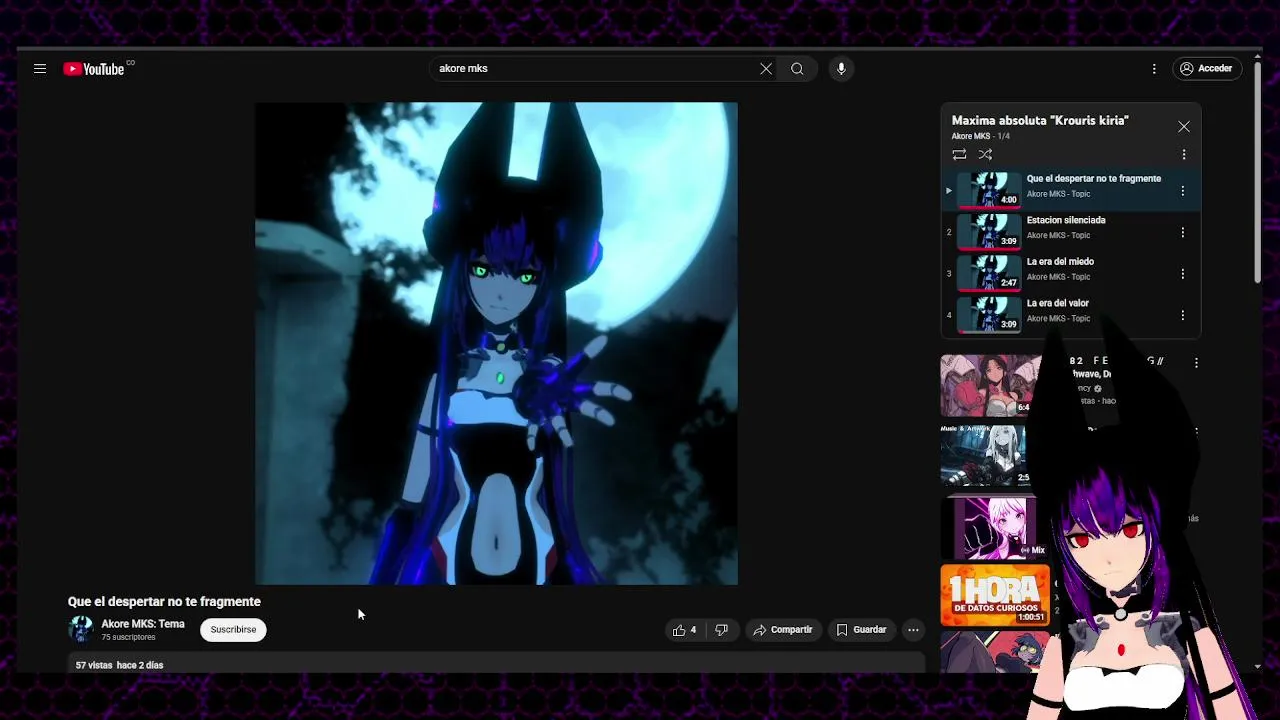The height and width of the screenshot is (720, 1280).
Task: Share the video via Compartir
Action: click(783, 630)
